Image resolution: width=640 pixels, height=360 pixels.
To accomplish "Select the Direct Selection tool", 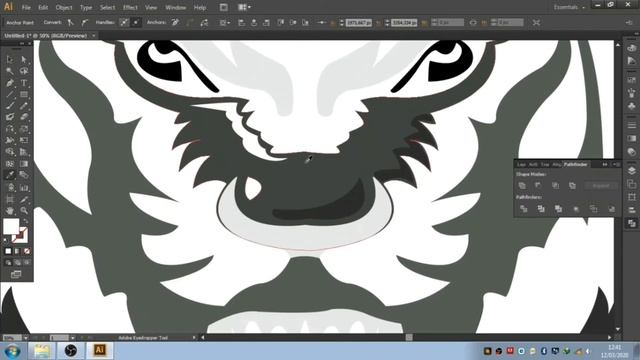I will click(24, 59).
